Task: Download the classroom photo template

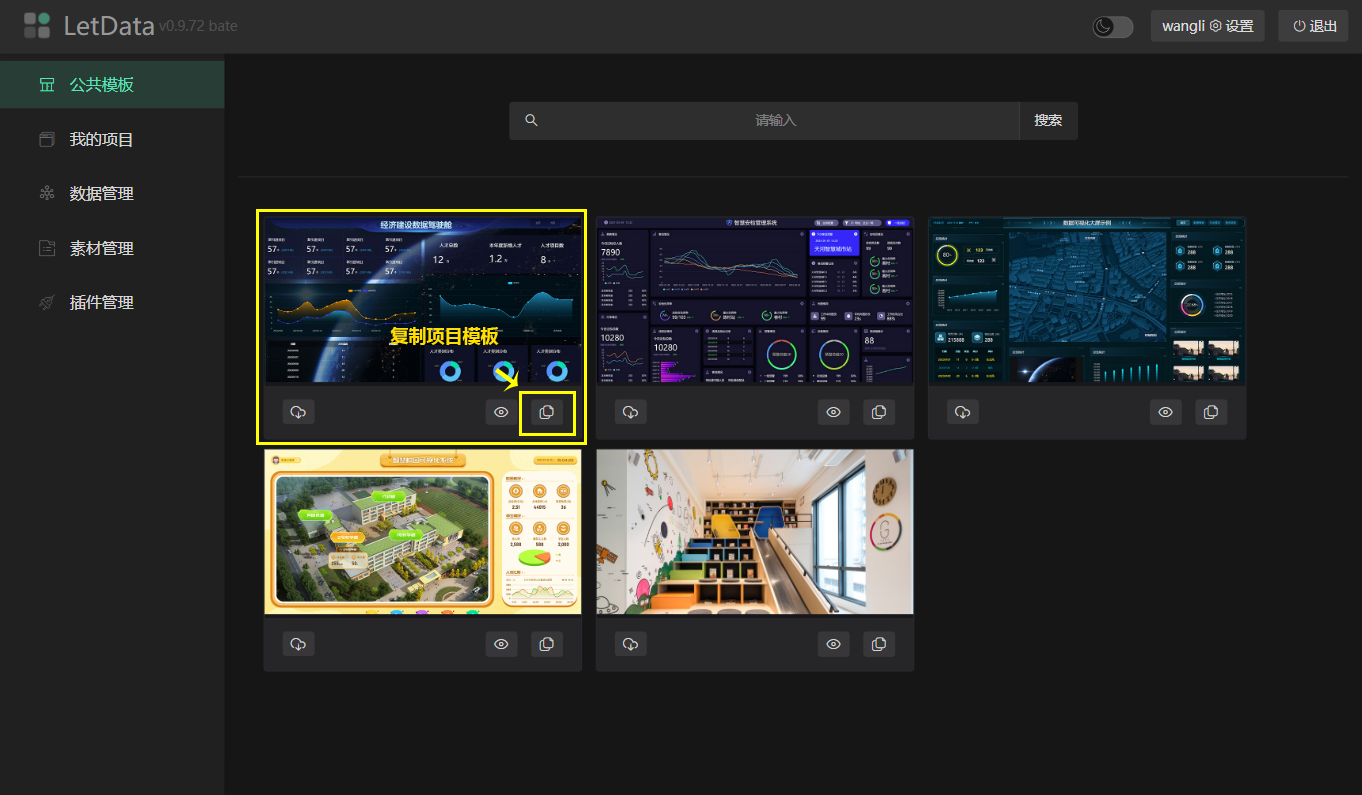Action: pos(630,644)
